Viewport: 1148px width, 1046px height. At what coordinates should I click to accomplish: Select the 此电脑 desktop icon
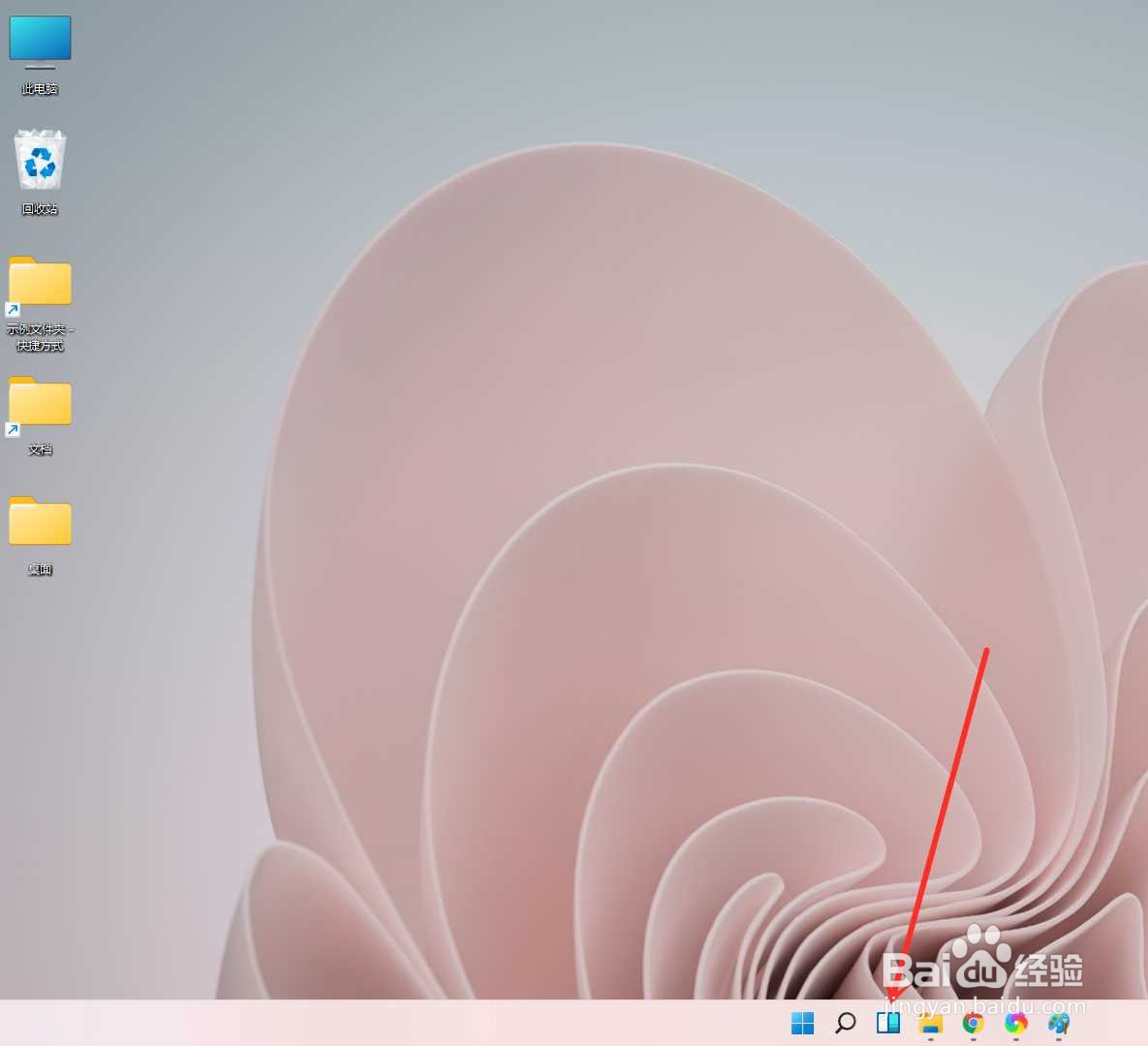(x=41, y=42)
